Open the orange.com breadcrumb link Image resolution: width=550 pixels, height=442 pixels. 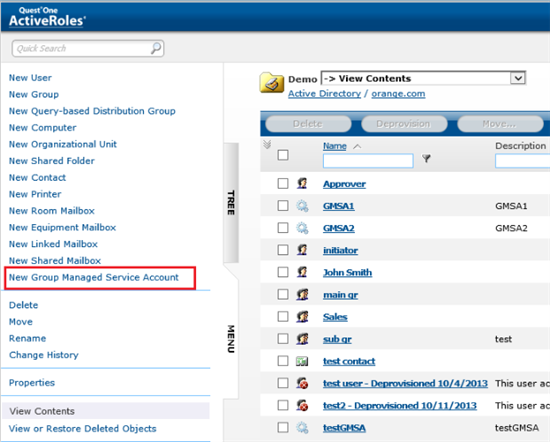coord(398,94)
